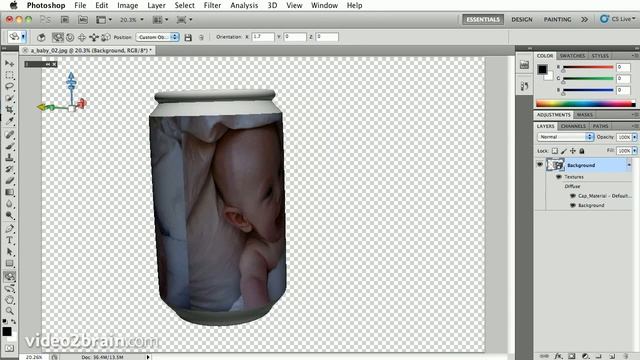This screenshot has width=640, height=360.
Task: Toggle lock image pixels
Action: click(564, 151)
